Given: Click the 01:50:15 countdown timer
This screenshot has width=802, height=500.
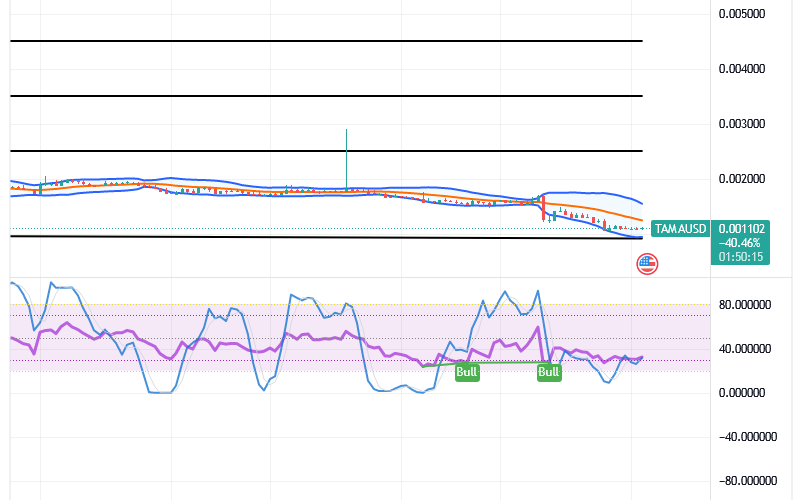Looking at the screenshot, I should (741, 257).
